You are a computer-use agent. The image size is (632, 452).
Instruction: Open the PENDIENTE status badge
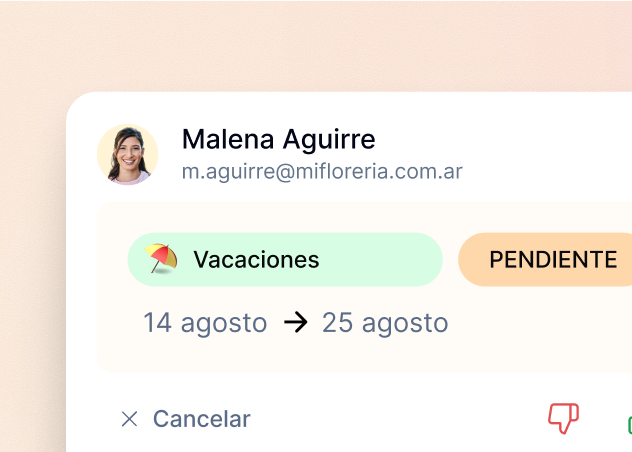545,259
